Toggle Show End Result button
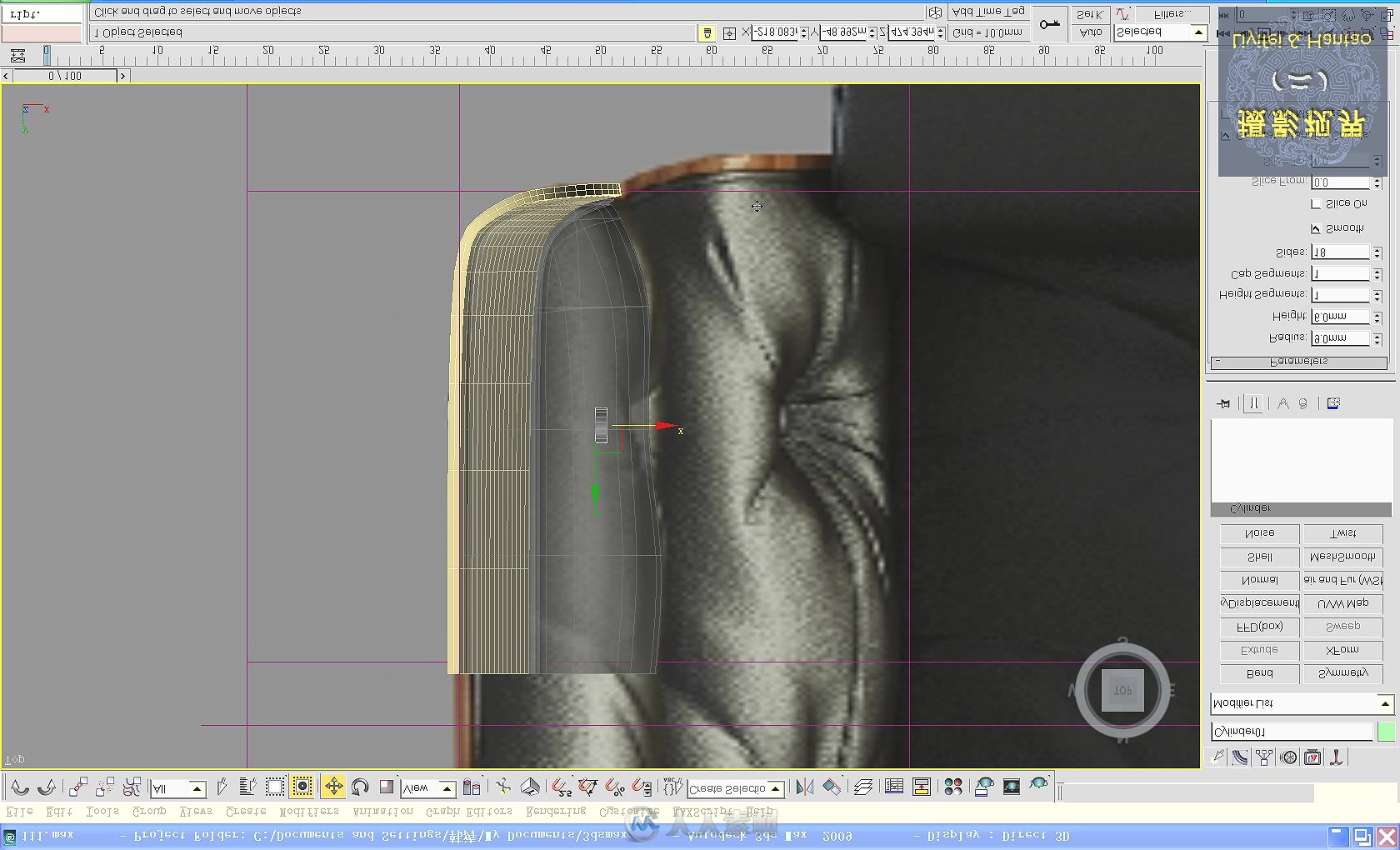 (1253, 404)
